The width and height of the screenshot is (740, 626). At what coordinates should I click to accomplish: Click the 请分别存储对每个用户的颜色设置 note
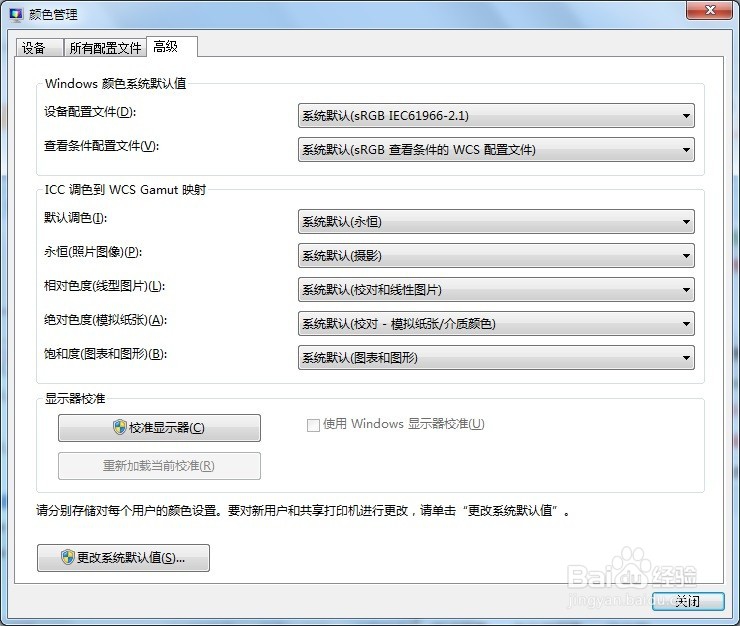click(303, 510)
